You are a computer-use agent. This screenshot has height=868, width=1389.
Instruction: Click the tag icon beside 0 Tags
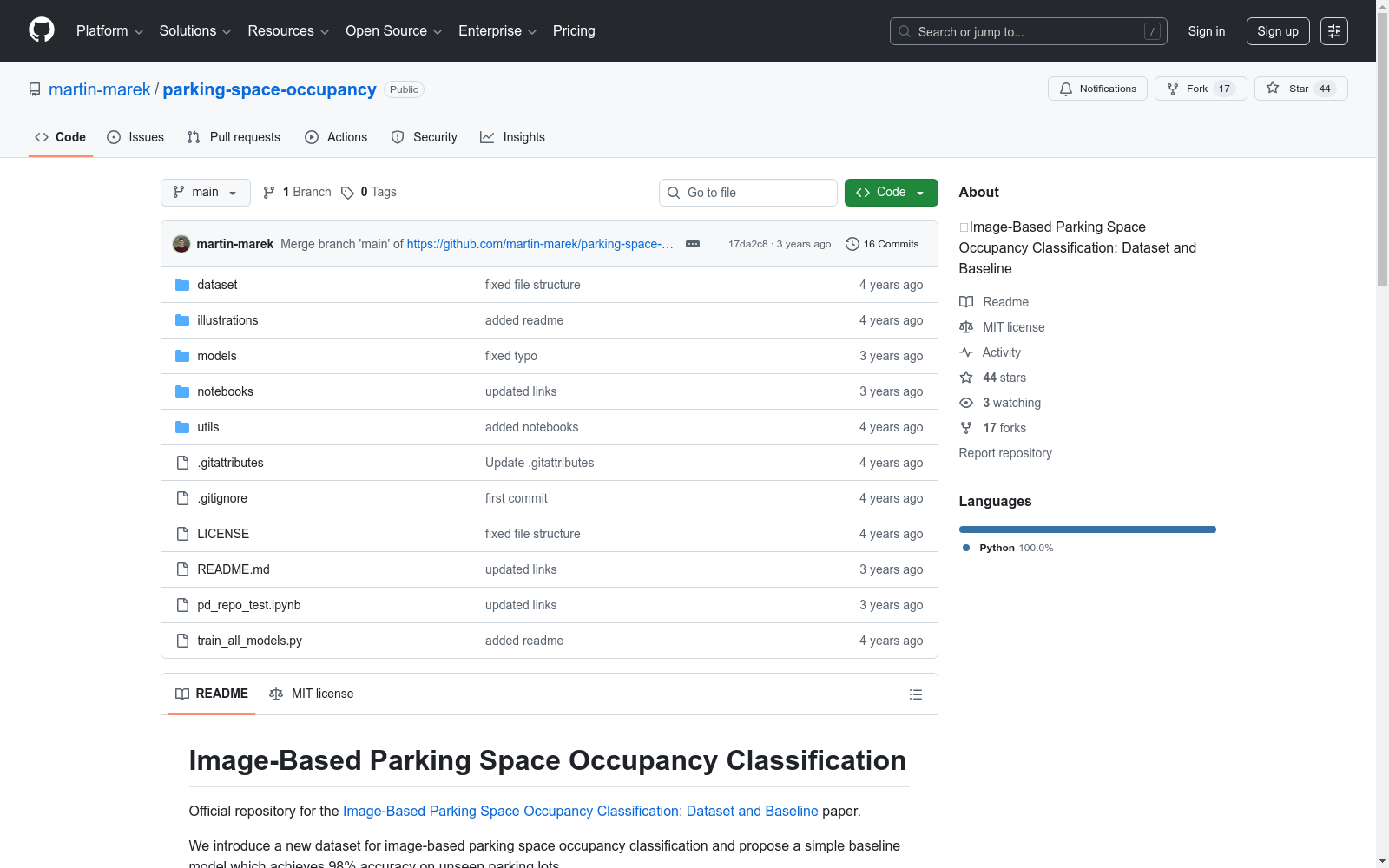coord(347,193)
